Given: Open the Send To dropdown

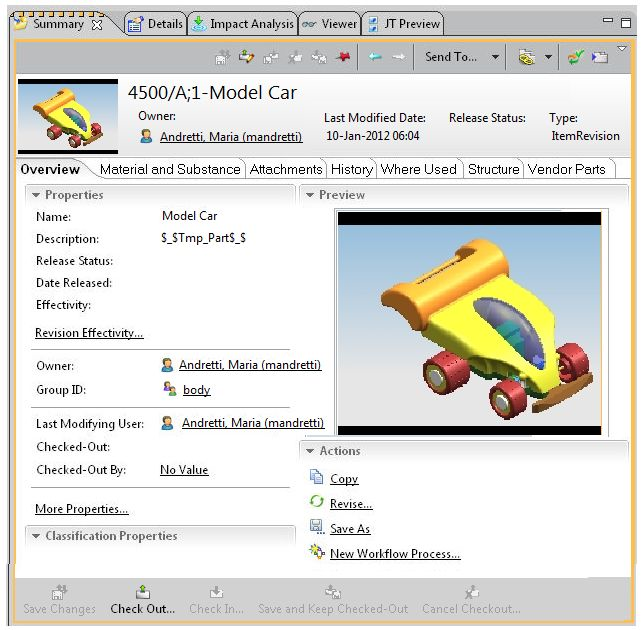Looking at the screenshot, I should [x=495, y=58].
